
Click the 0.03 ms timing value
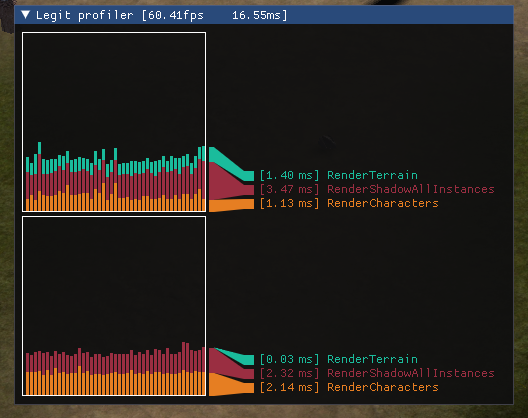(289, 359)
